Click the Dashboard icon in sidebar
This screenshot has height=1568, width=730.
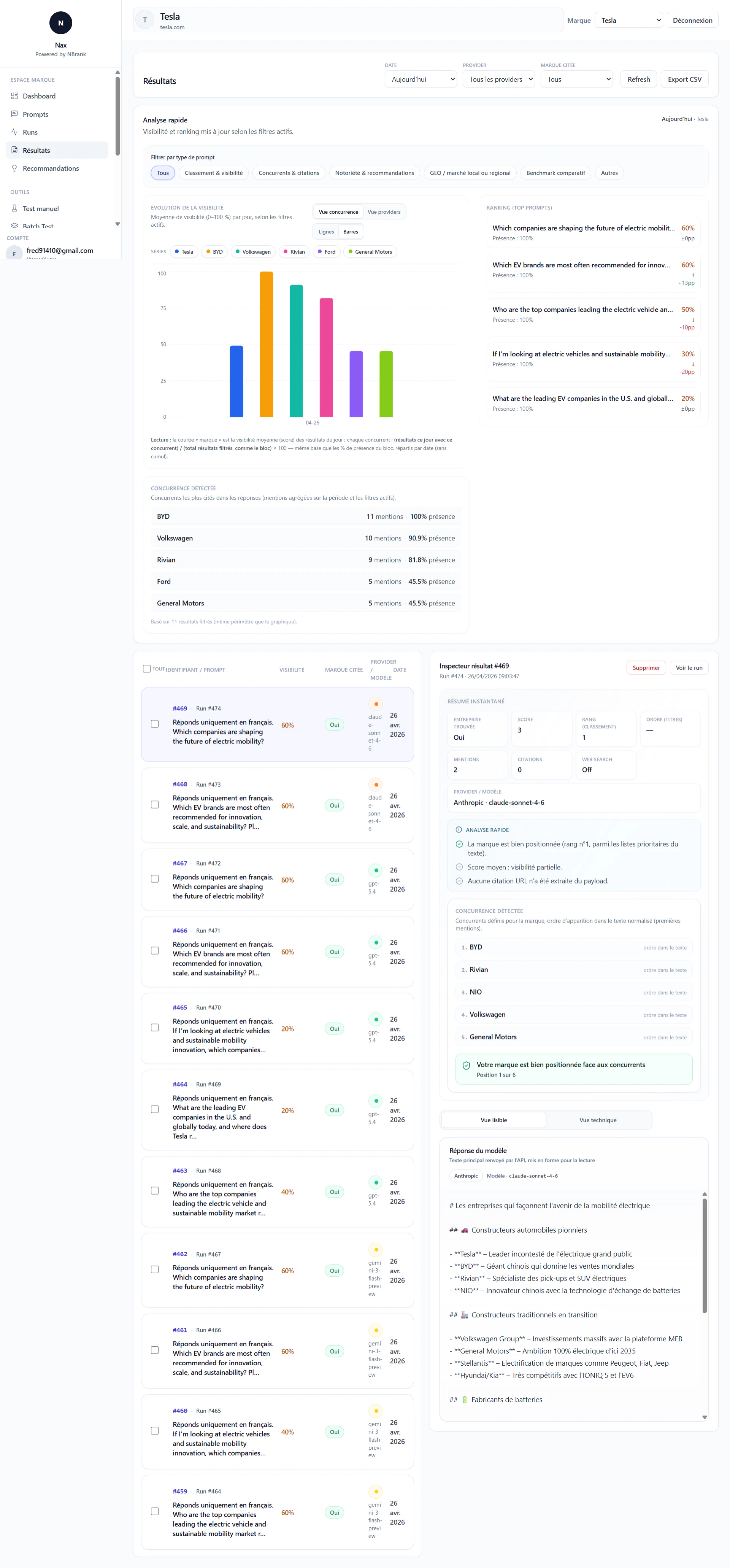click(14, 96)
